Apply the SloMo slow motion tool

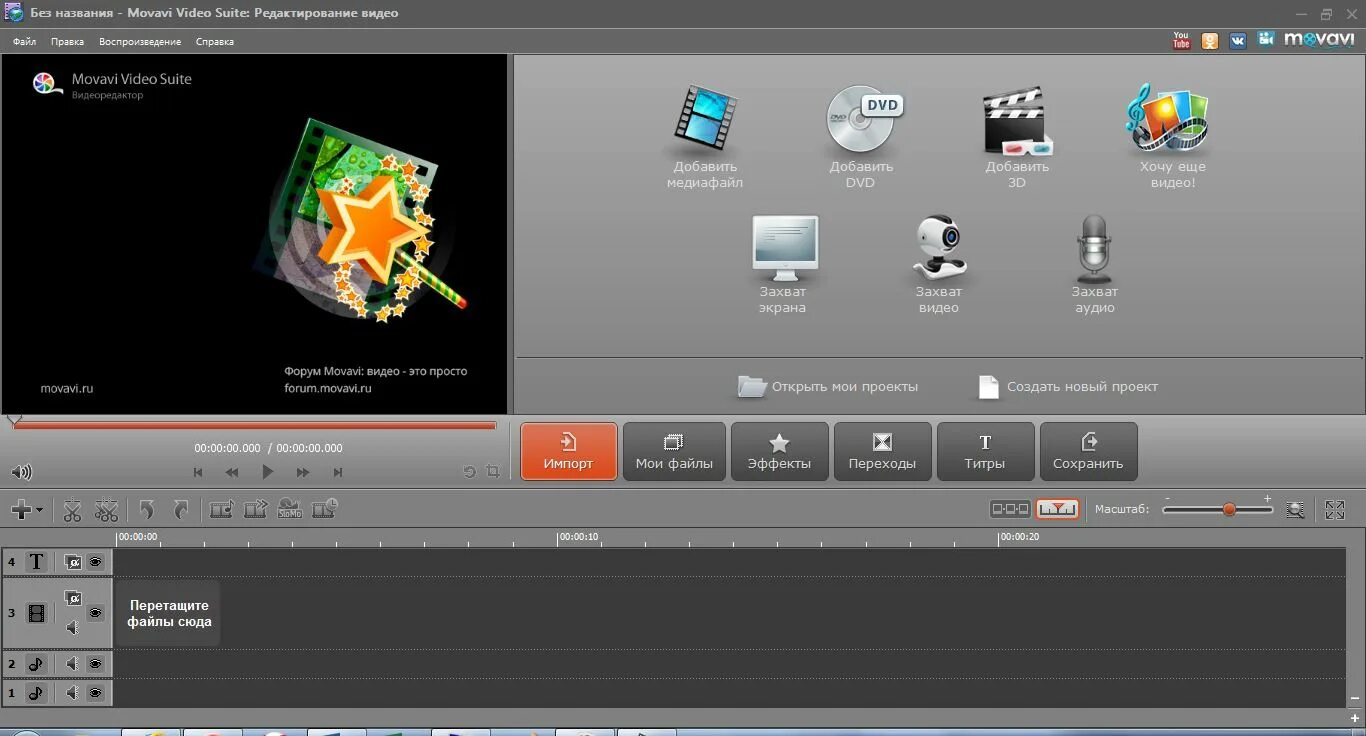click(290, 509)
